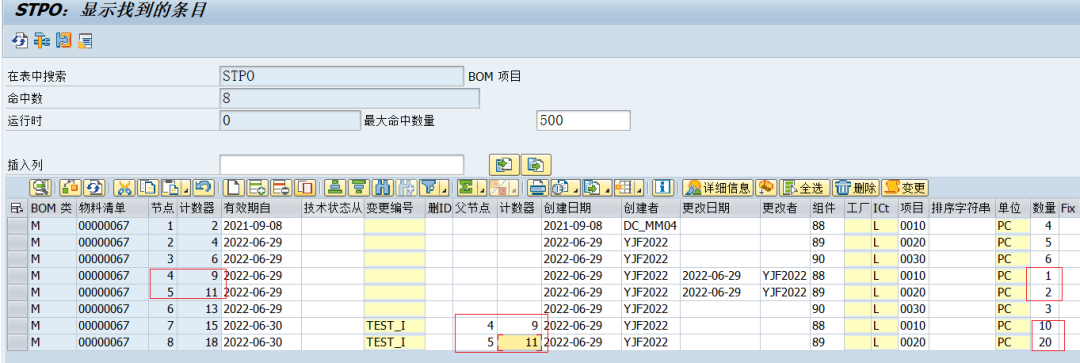Click the 删除 delete button

[x=855, y=187]
